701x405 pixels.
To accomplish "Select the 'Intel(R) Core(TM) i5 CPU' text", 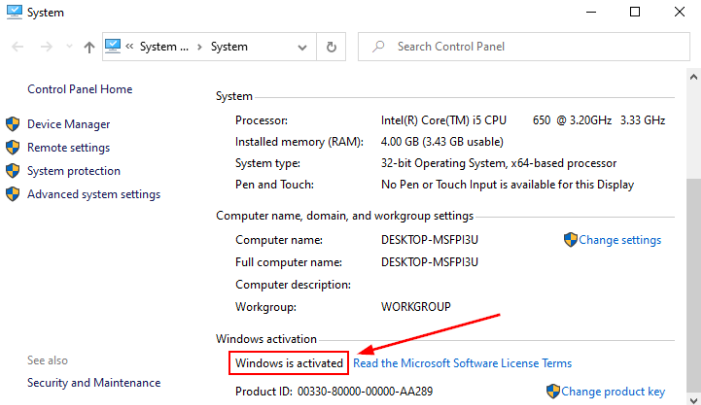I will [443, 120].
